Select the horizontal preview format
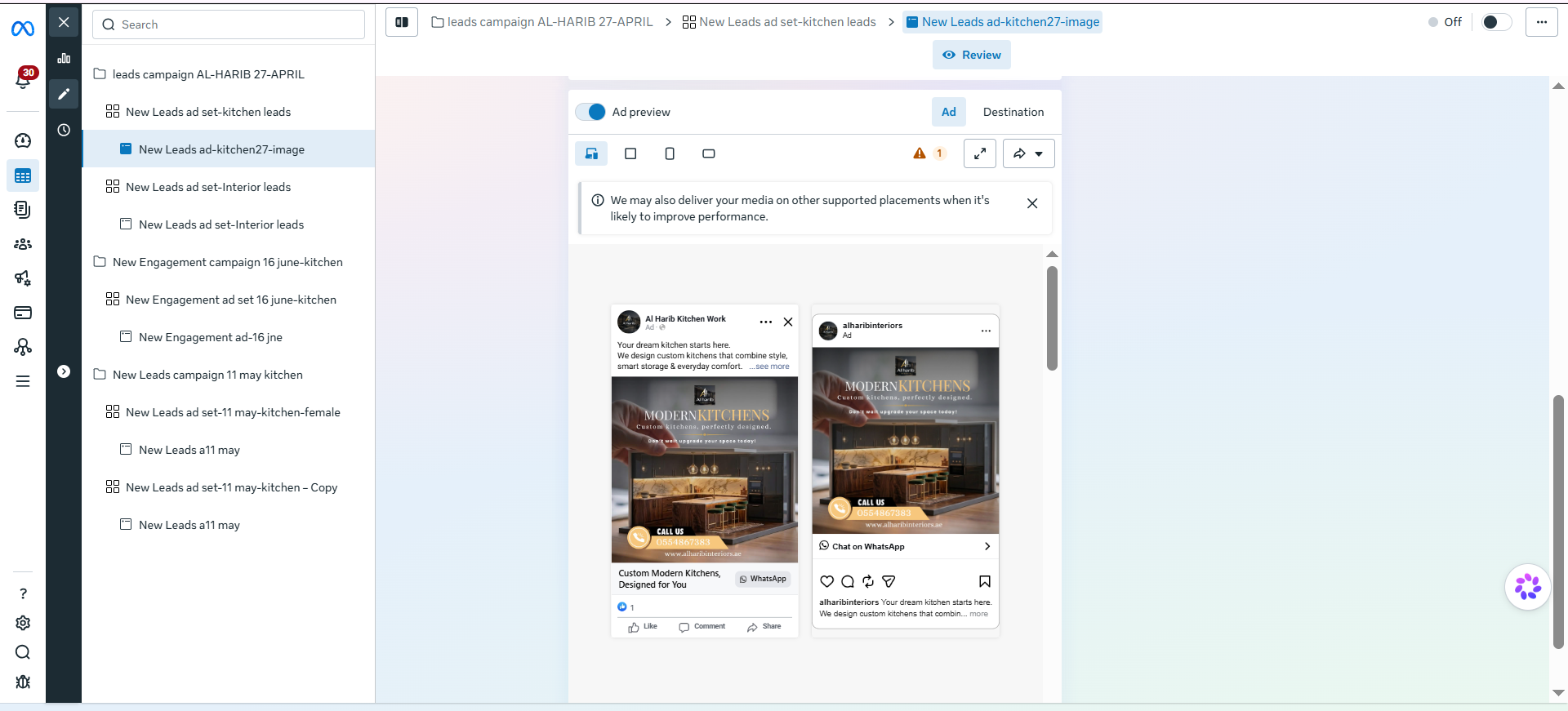1568x711 pixels. pos(709,153)
